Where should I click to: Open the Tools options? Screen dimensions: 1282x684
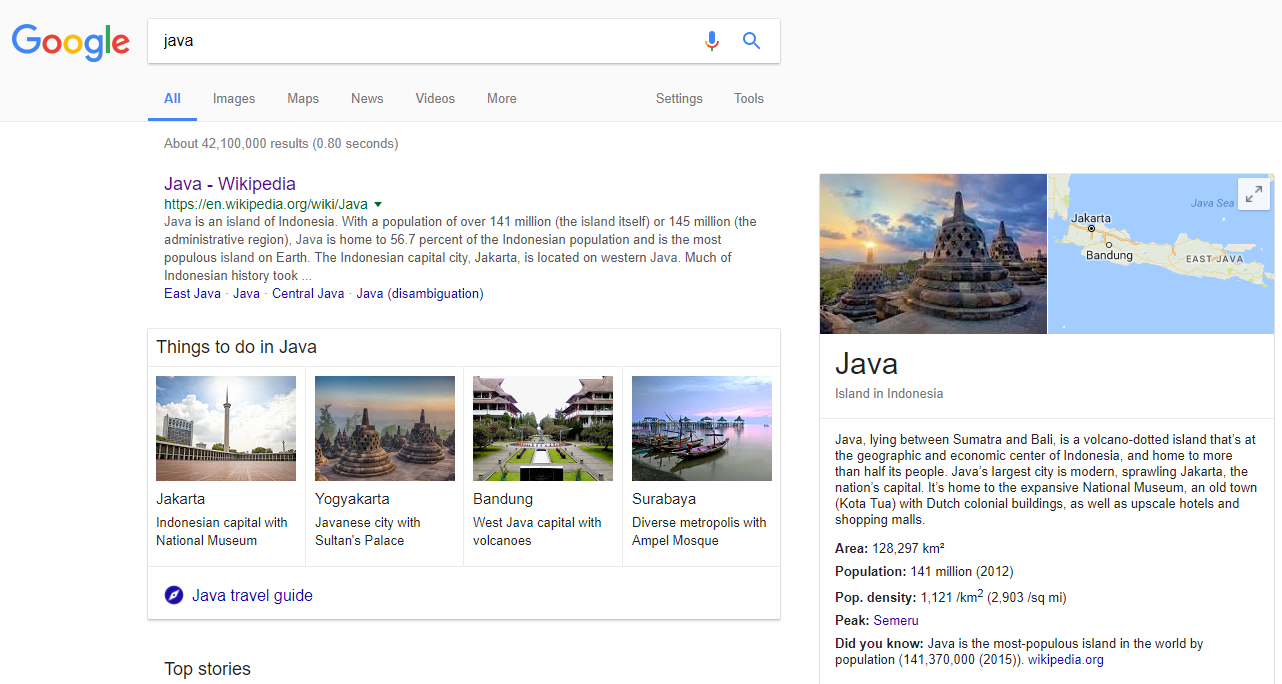pos(749,99)
